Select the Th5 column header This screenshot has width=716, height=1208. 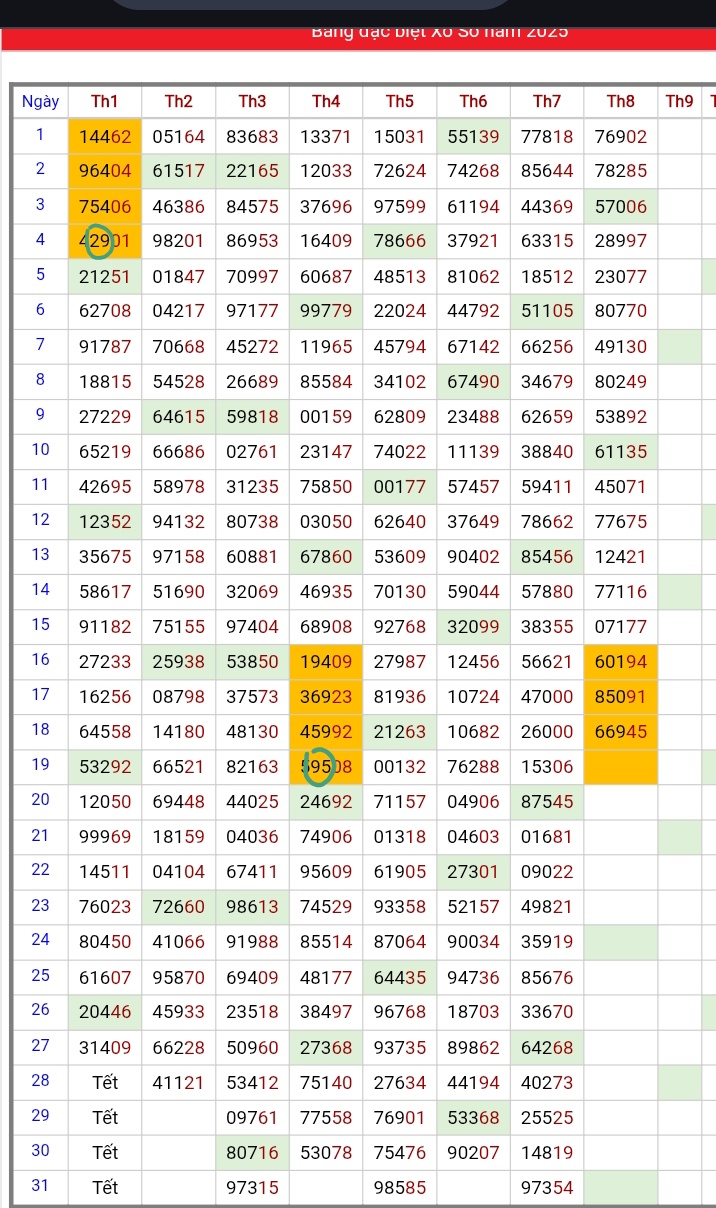click(399, 101)
